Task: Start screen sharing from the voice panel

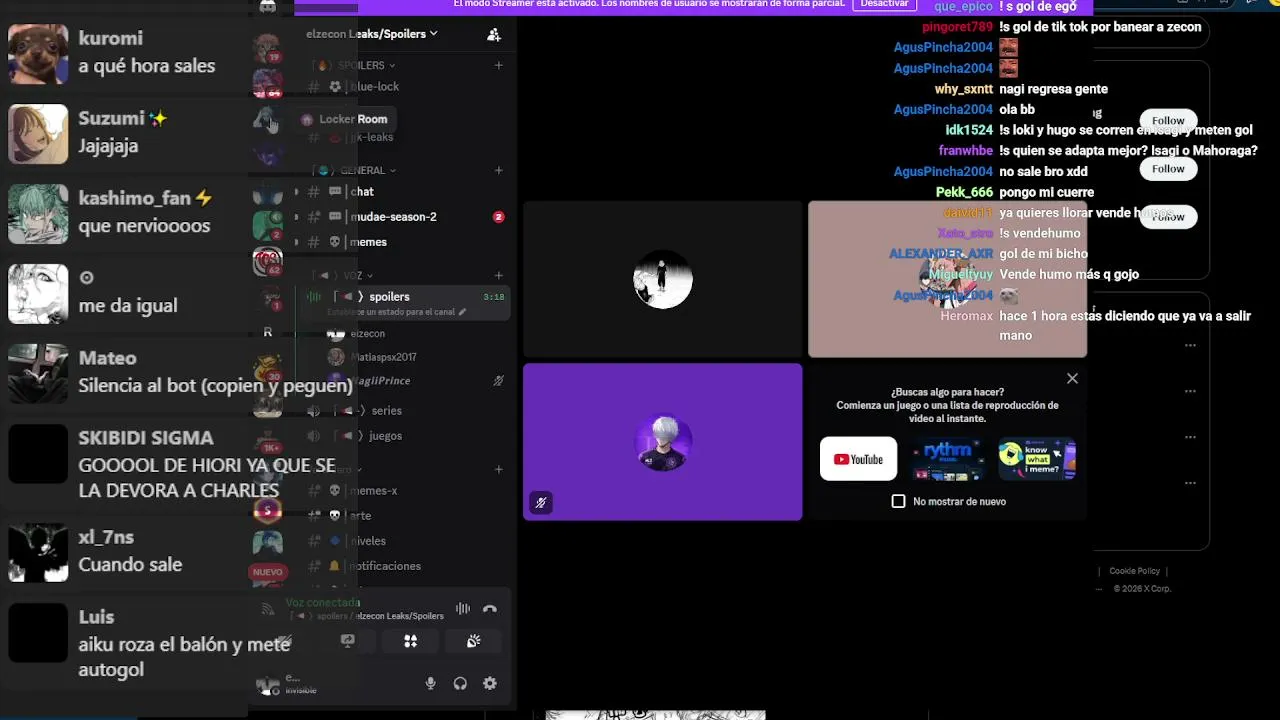Action: (348, 641)
